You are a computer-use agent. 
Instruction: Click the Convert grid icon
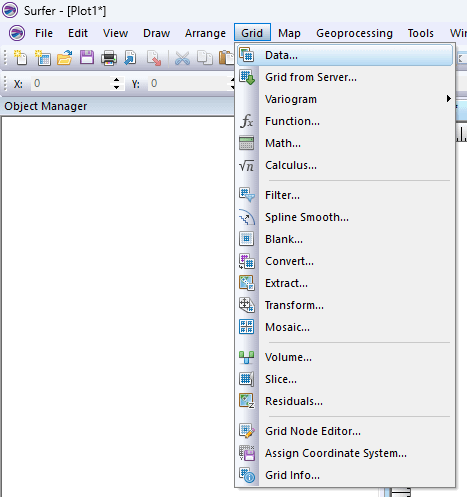[247, 261]
